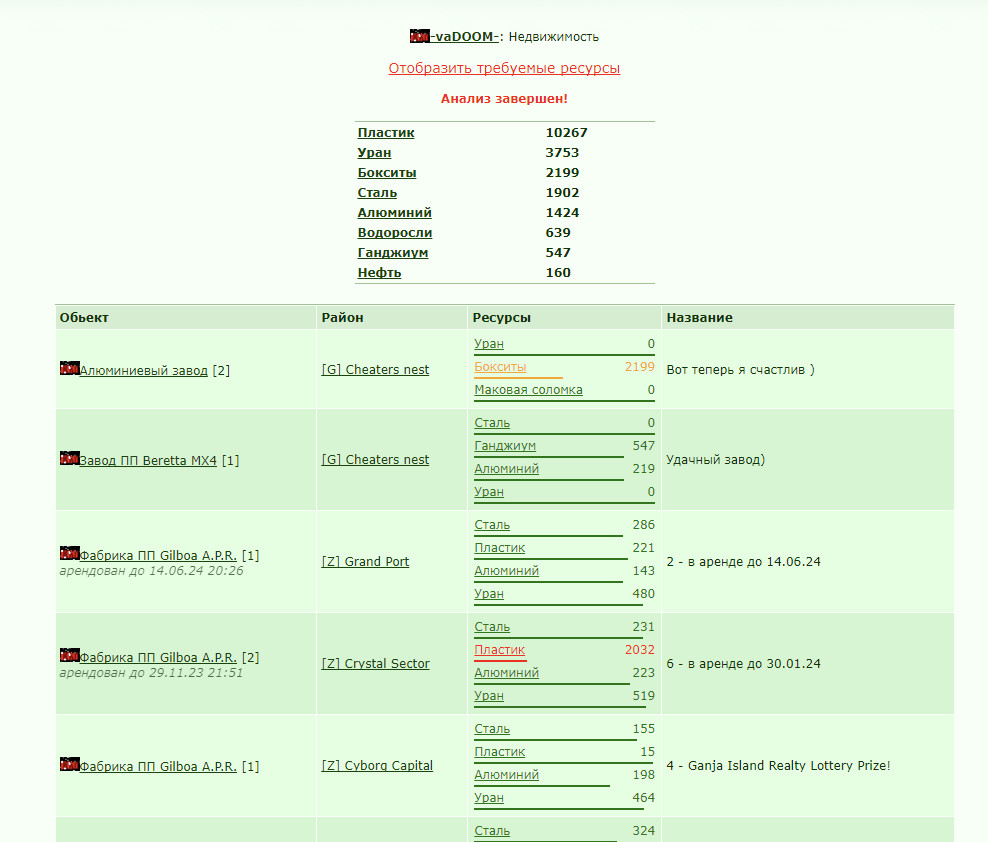Open Сталь in the summary list

pyautogui.click(x=377, y=193)
